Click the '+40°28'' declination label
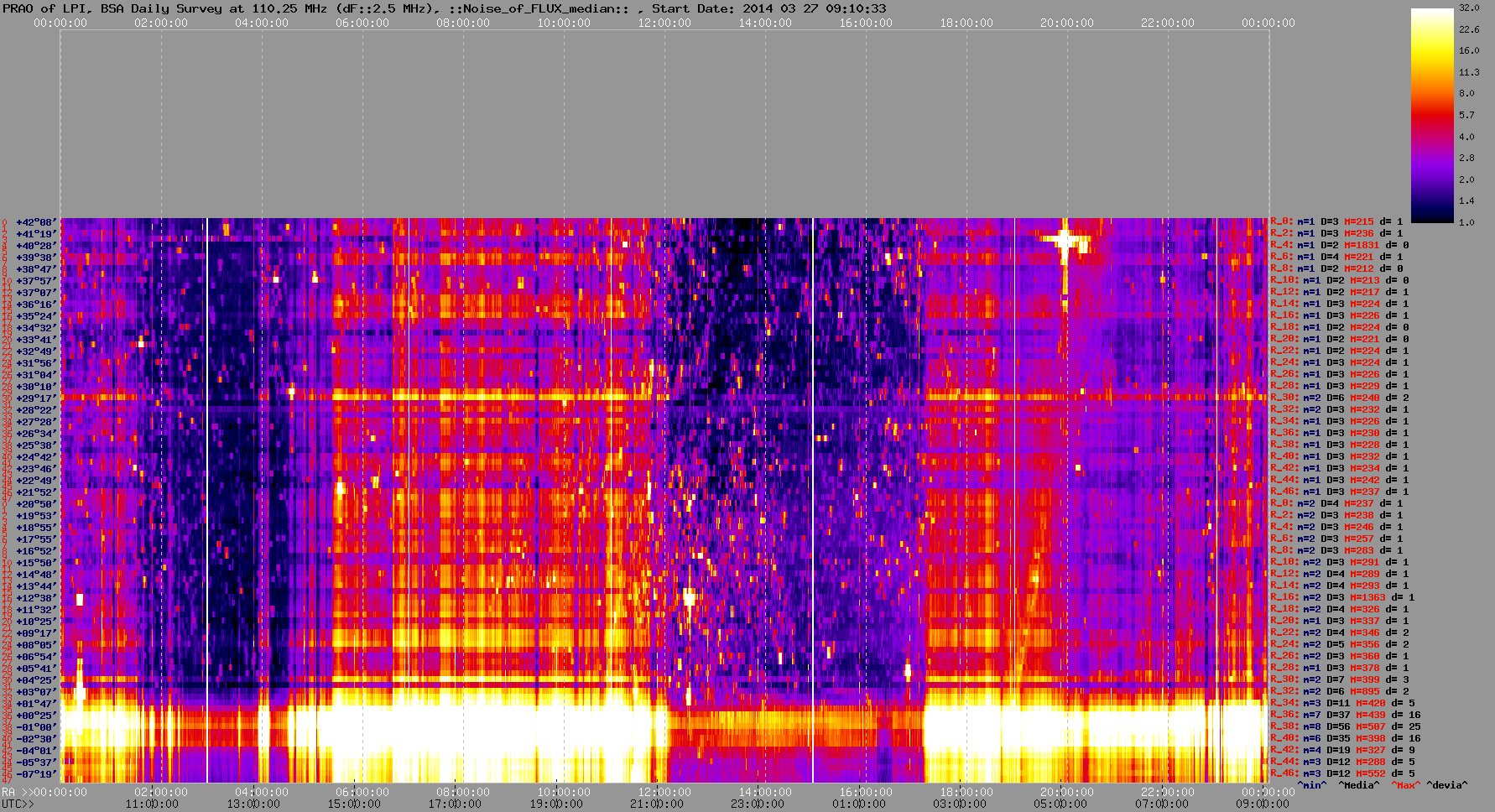The width and height of the screenshot is (1495, 812). 36,246
